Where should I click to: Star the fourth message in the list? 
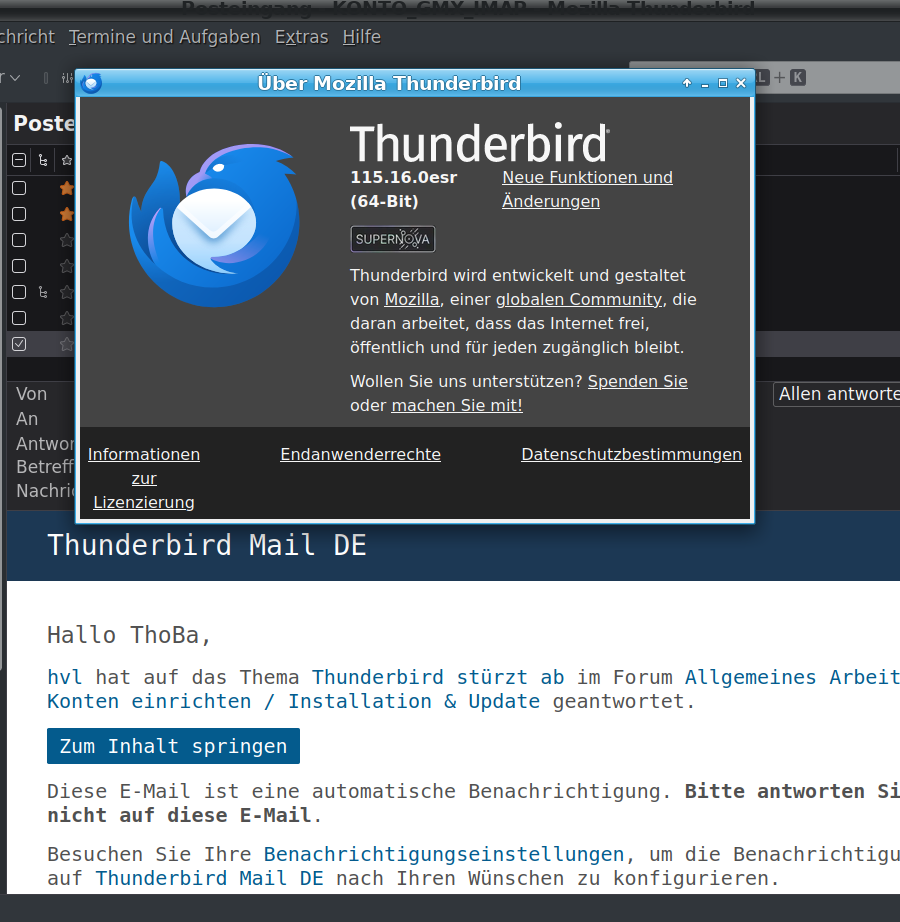coord(66,266)
